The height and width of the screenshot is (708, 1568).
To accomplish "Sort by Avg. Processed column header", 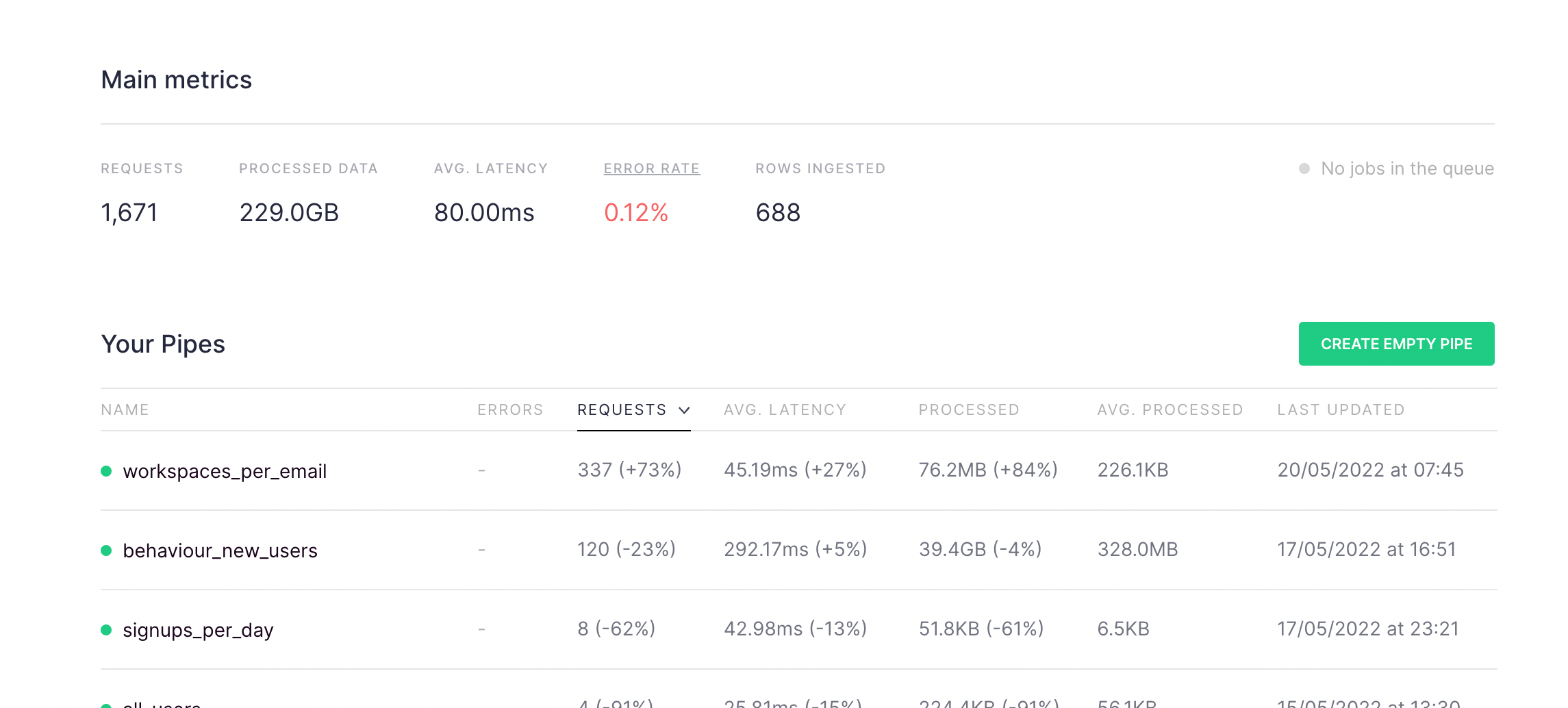I will point(1170,410).
